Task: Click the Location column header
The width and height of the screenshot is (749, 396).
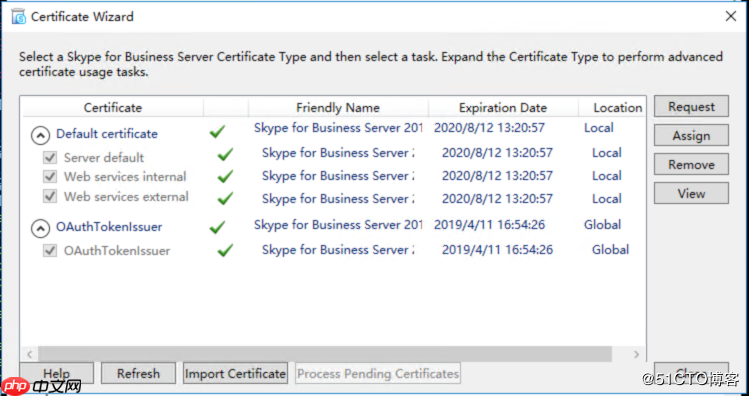Action: coord(612,107)
